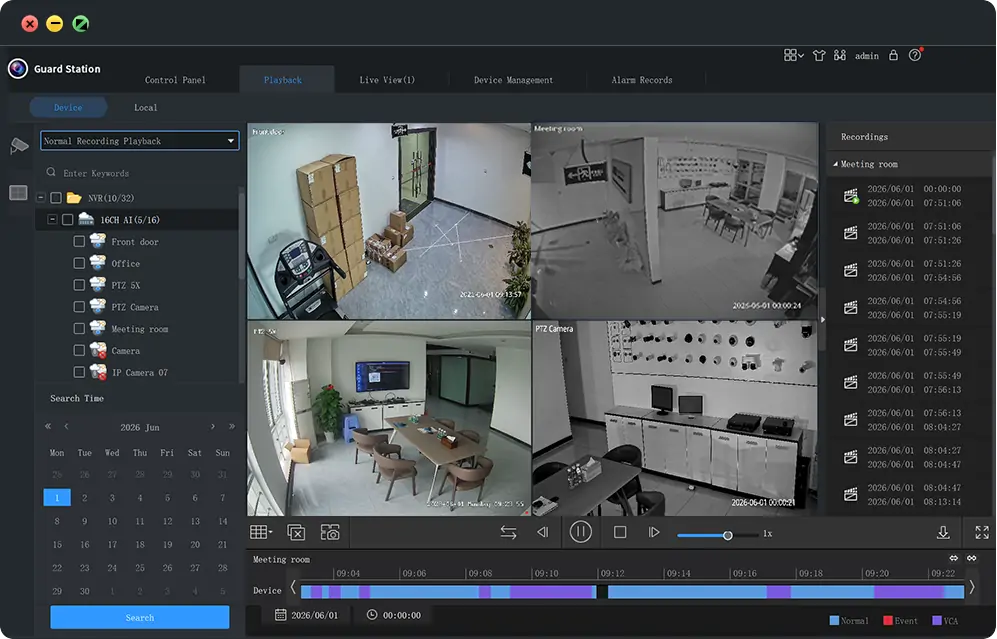Click the frame forward button
Image resolution: width=997 pixels, height=639 pixels.
[654, 532]
